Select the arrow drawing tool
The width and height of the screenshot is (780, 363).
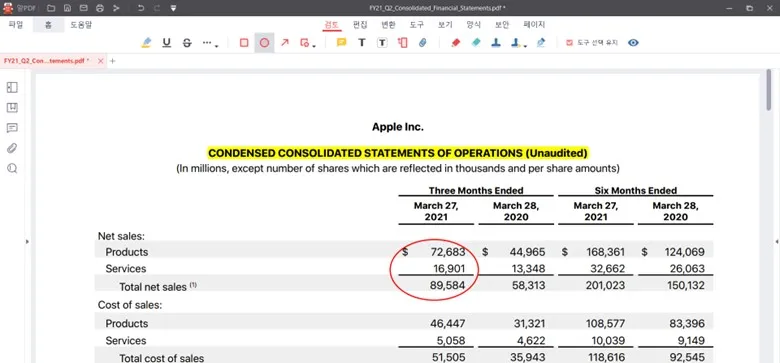(x=285, y=43)
